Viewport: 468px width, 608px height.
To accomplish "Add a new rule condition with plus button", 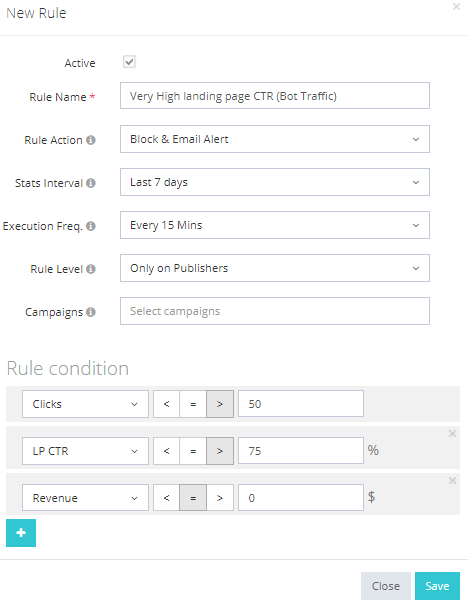I will coord(21,533).
